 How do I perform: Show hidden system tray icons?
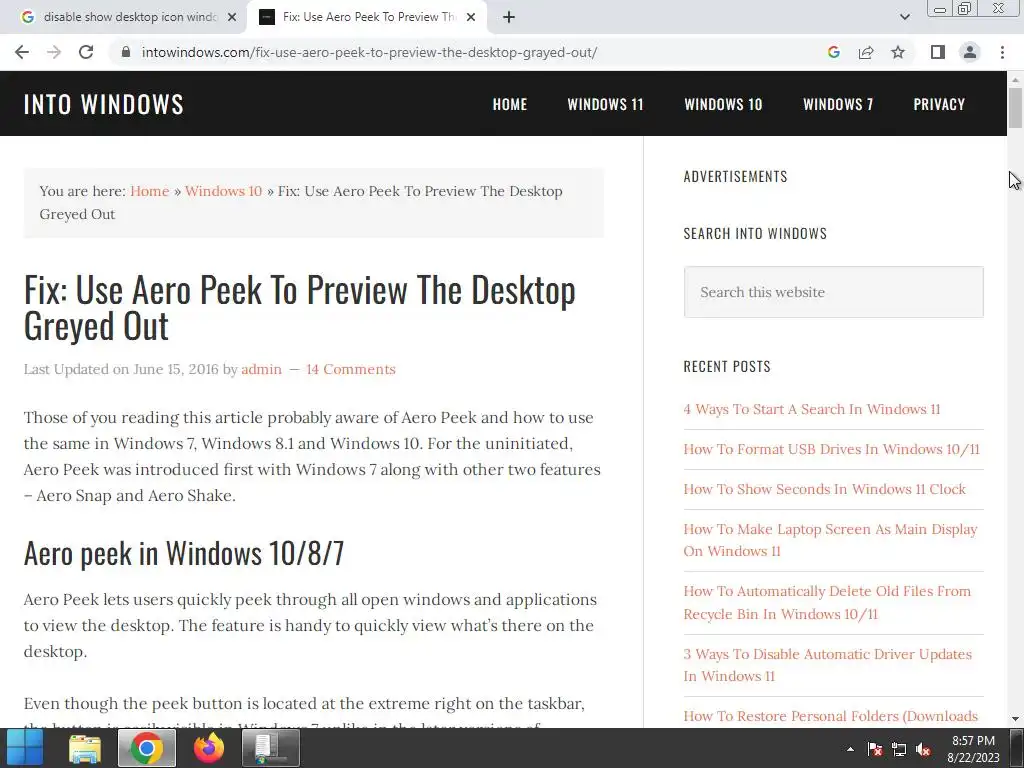click(x=850, y=749)
